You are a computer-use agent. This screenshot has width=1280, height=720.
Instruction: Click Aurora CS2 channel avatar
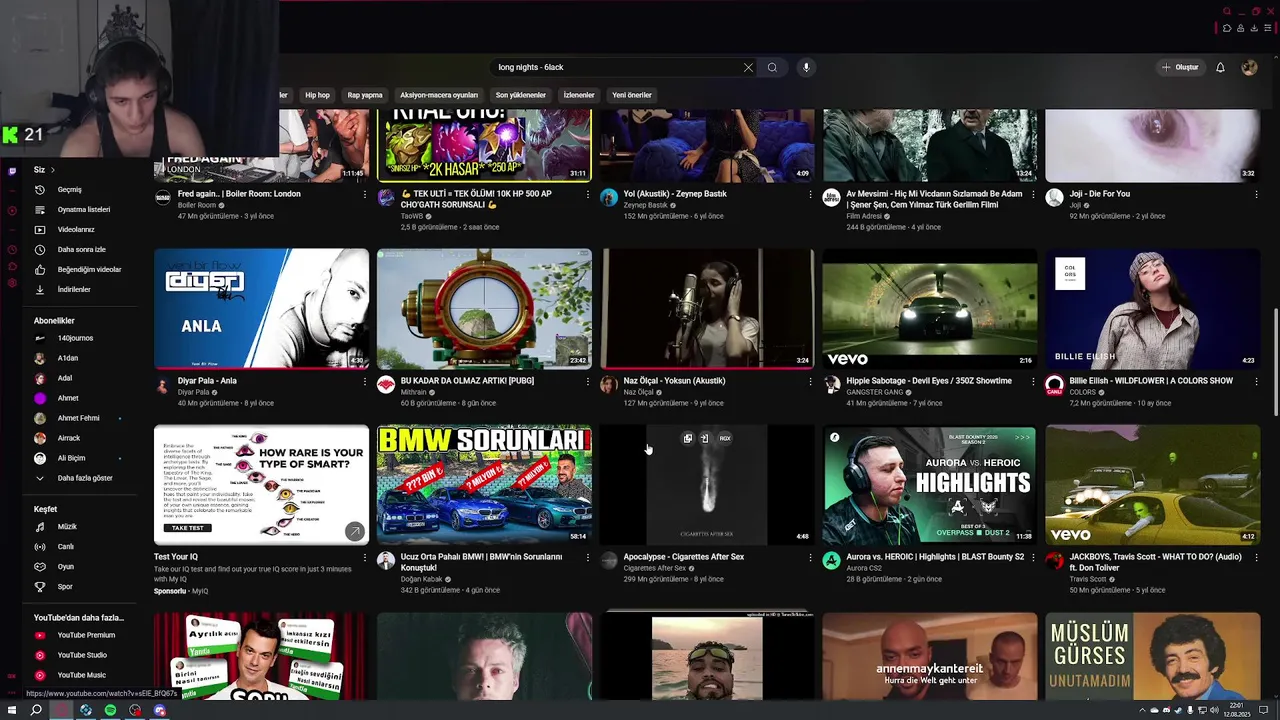coord(831,561)
